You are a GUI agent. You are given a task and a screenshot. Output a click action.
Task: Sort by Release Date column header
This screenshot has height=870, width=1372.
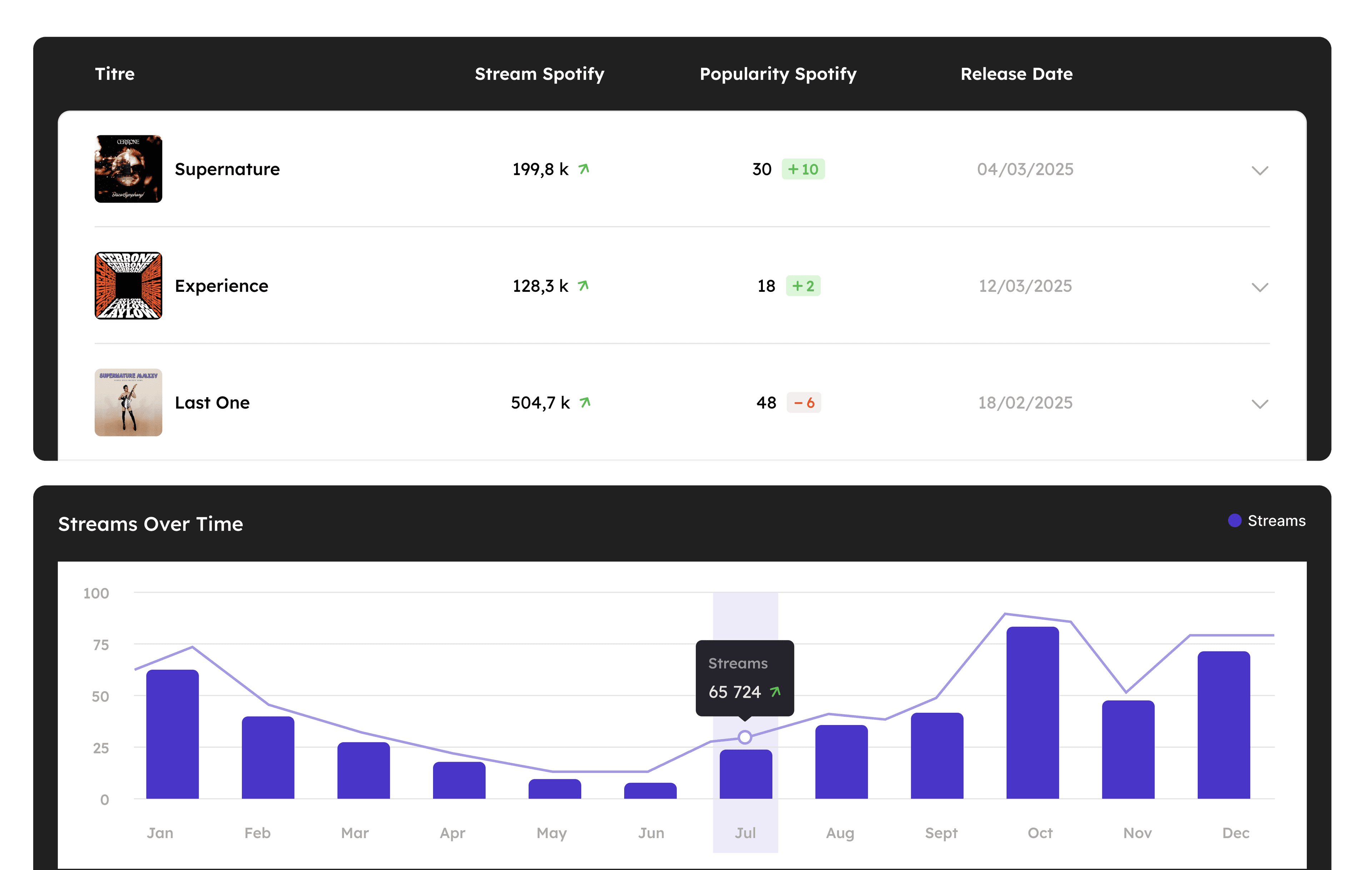1016,74
